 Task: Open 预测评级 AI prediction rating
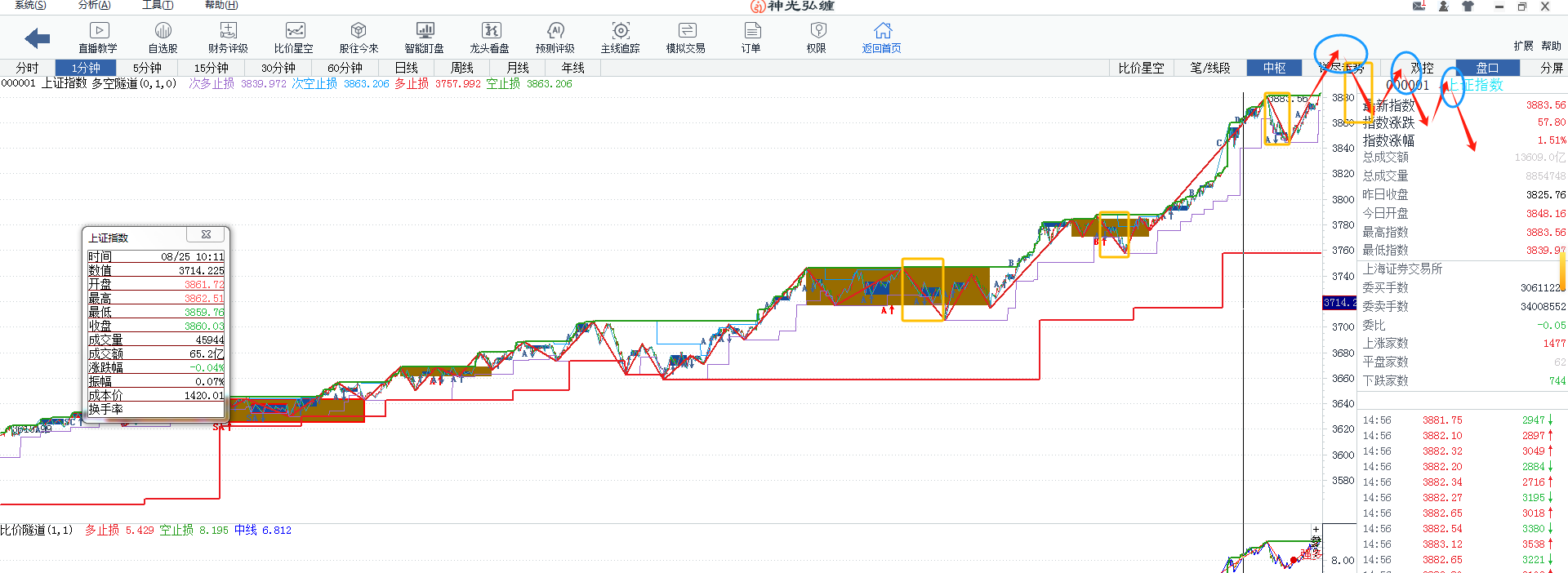[555, 38]
